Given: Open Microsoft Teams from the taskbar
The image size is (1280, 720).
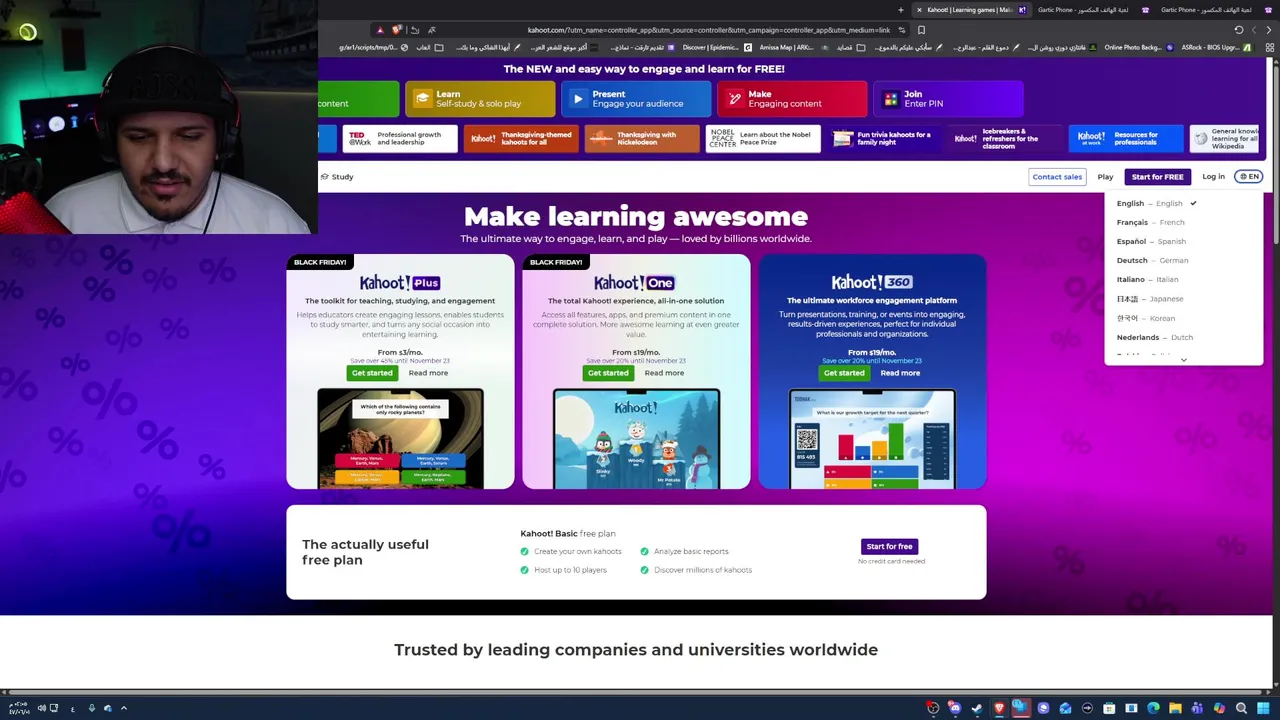Looking at the screenshot, I should pyautogui.click(x=1197, y=708).
